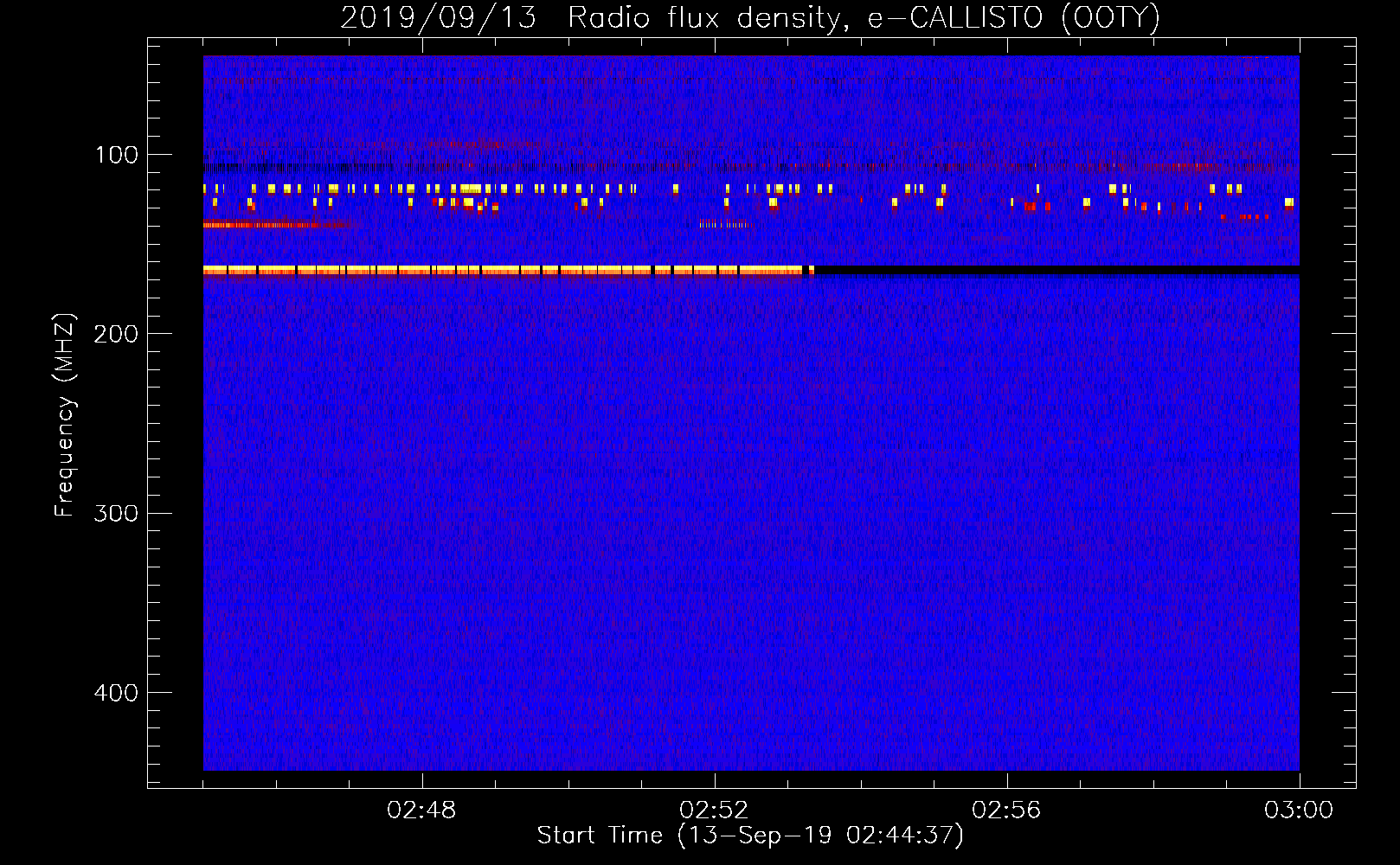Click the 03:00 time tick label
This screenshot has width=1400, height=865.
point(1299,811)
